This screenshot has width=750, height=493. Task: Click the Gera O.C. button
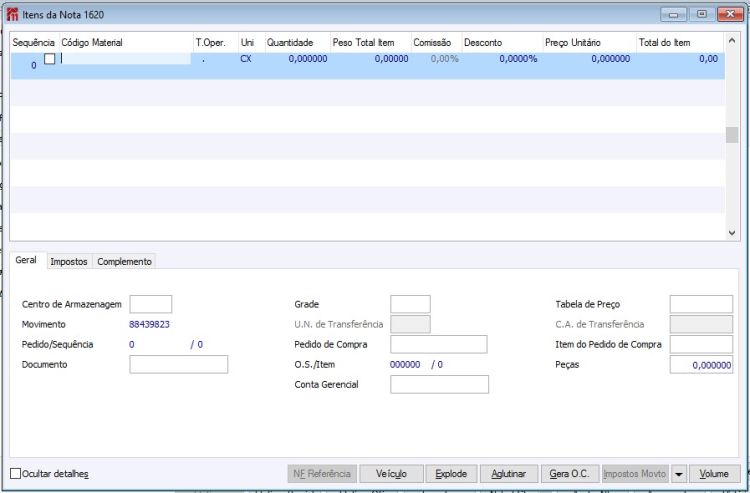click(570, 474)
